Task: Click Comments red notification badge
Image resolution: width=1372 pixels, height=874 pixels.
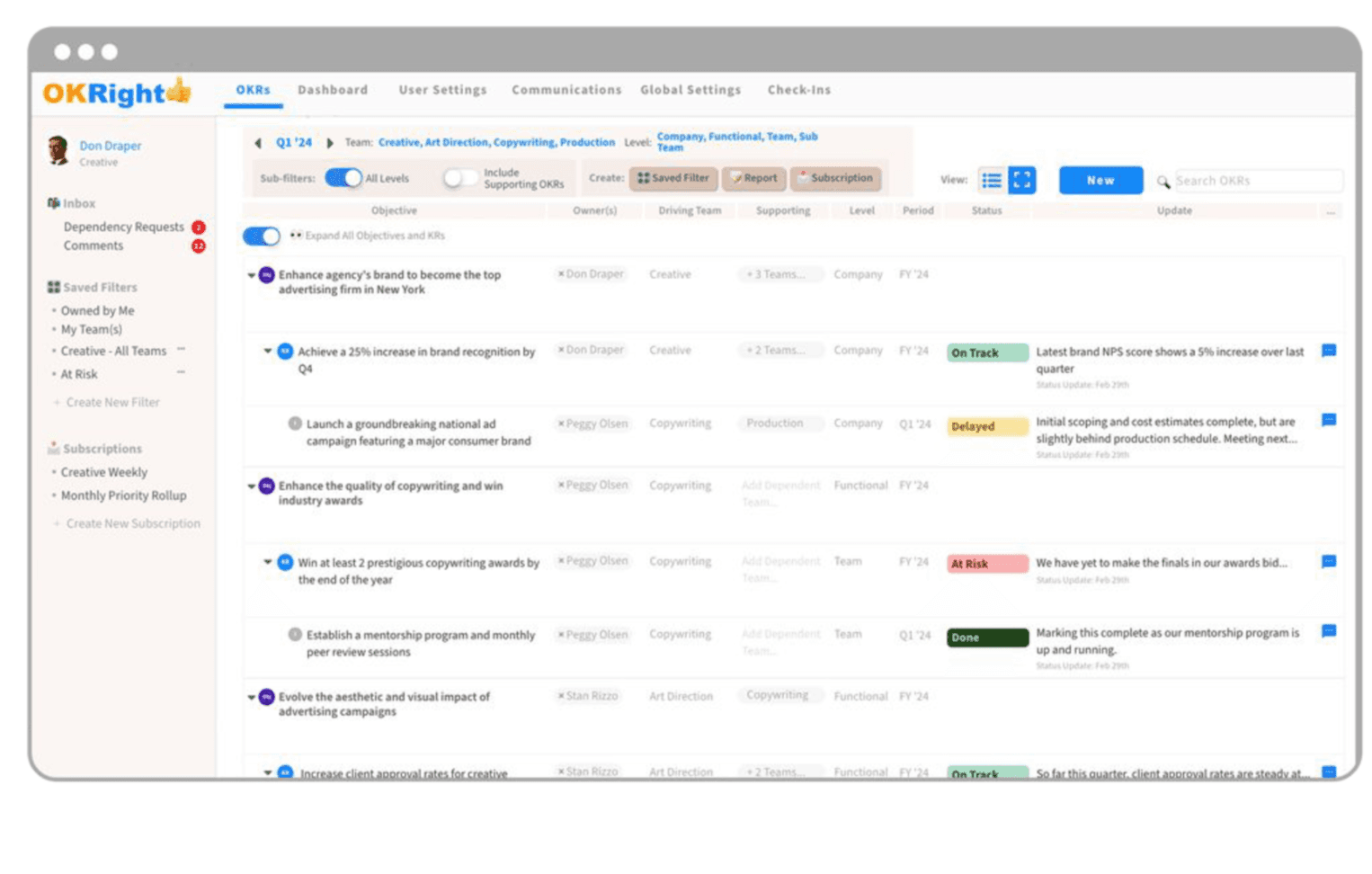Action: tap(199, 246)
